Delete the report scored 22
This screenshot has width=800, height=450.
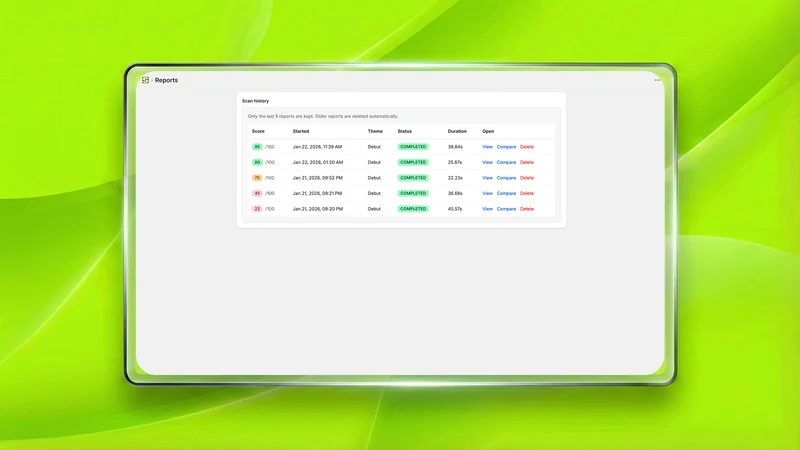(x=527, y=209)
